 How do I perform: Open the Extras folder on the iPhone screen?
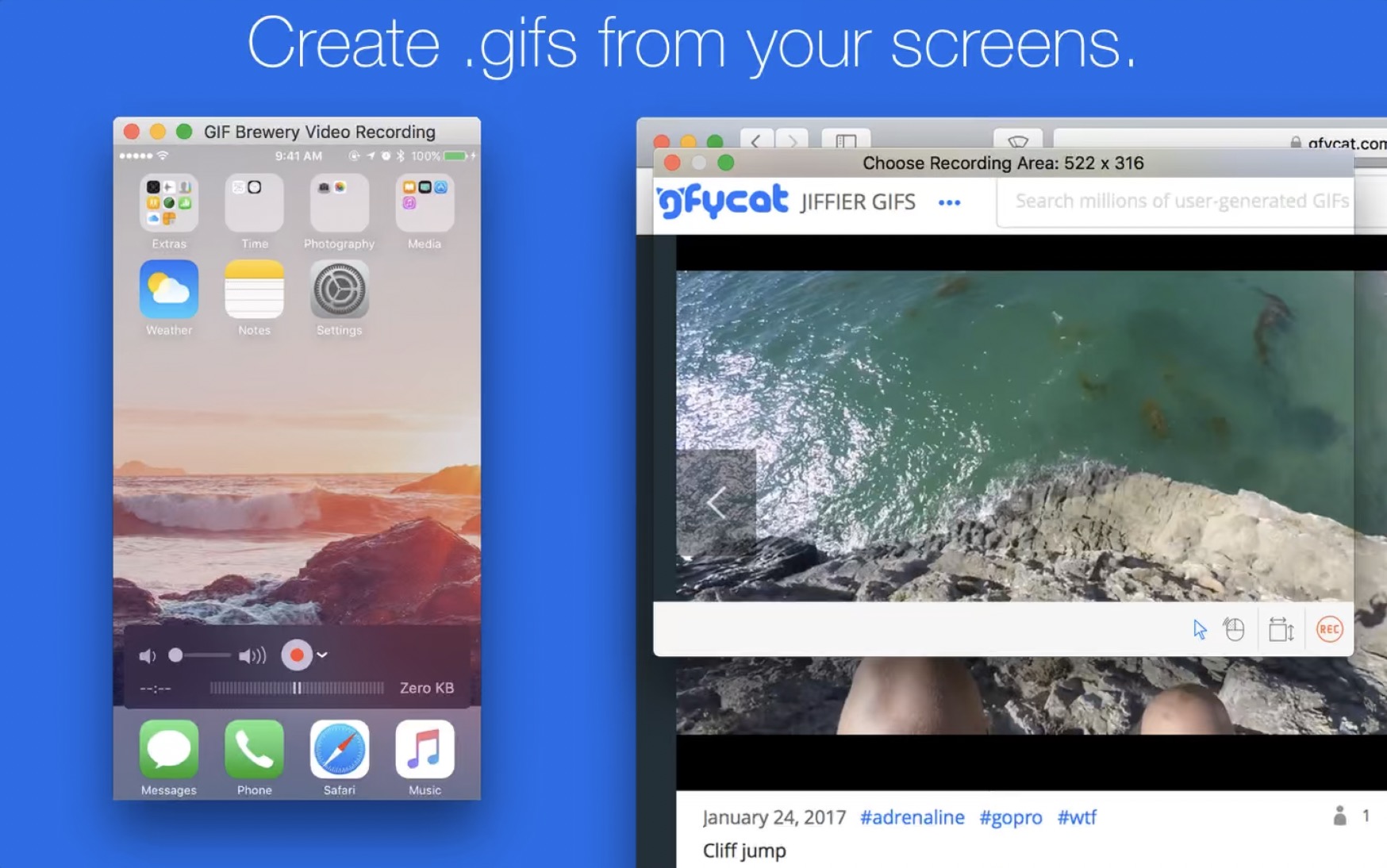(x=169, y=203)
